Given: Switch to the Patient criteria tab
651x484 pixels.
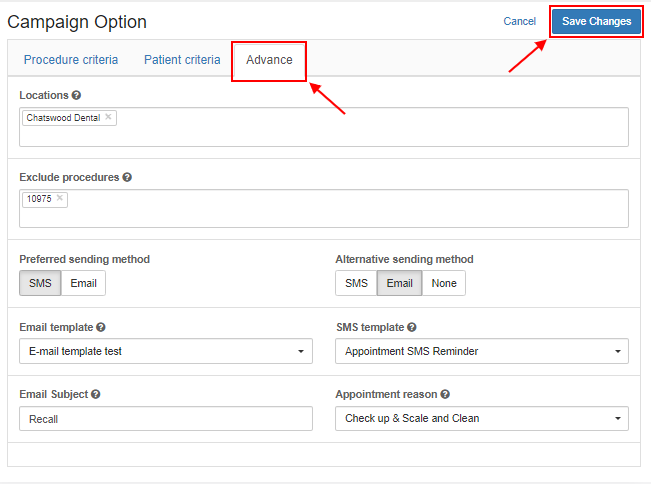Looking at the screenshot, I should pyautogui.click(x=182, y=60).
